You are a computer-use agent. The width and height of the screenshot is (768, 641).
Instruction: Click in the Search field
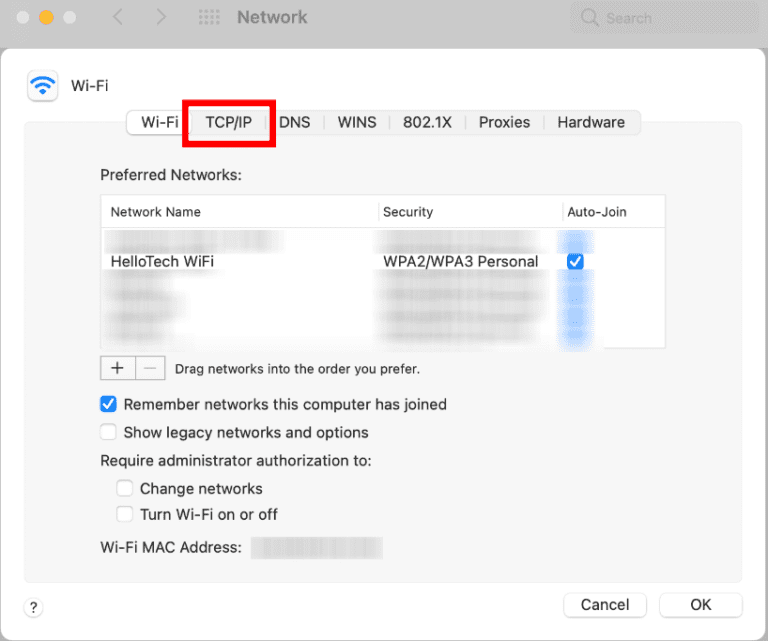point(665,18)
